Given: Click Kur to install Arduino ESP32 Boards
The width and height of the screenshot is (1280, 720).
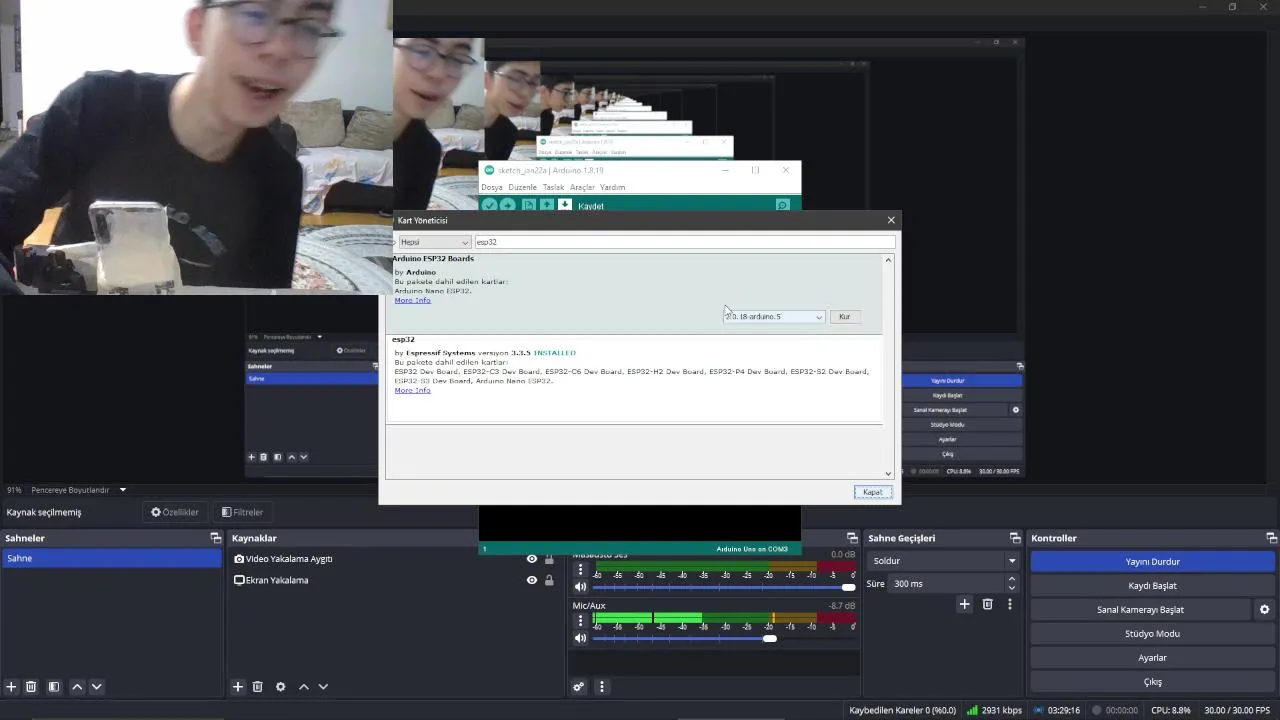Looking at the screenshot, I should [845, 317].
